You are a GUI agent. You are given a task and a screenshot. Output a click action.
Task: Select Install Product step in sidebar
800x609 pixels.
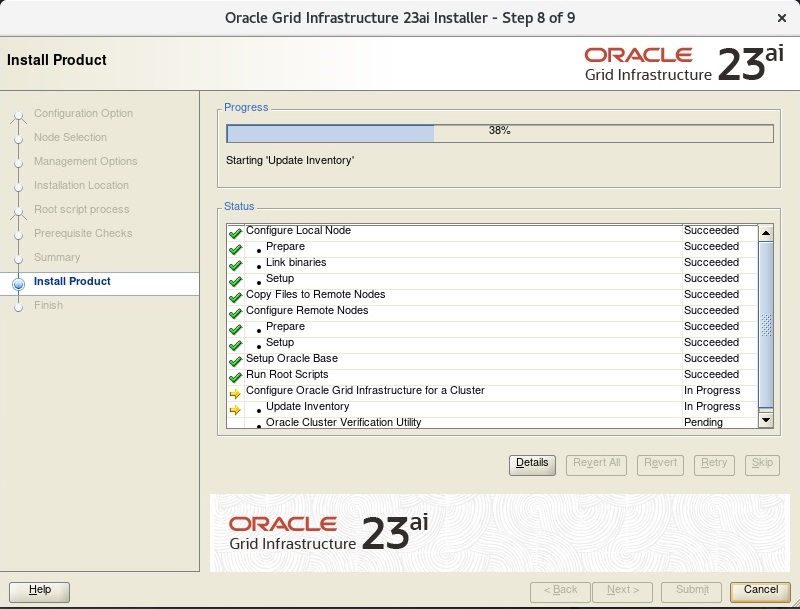click(72, 281)
